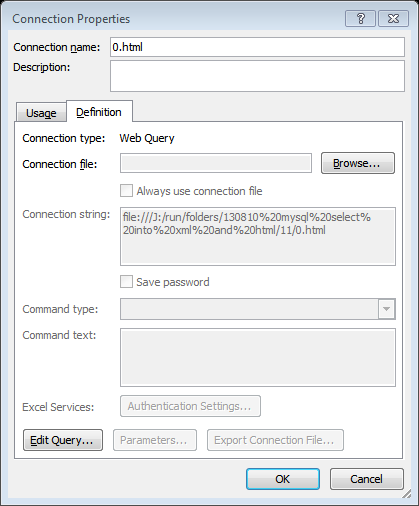The height and width of the screenshot is (506, 419).
Task: Click the help question mark icon
Action: 360,18
